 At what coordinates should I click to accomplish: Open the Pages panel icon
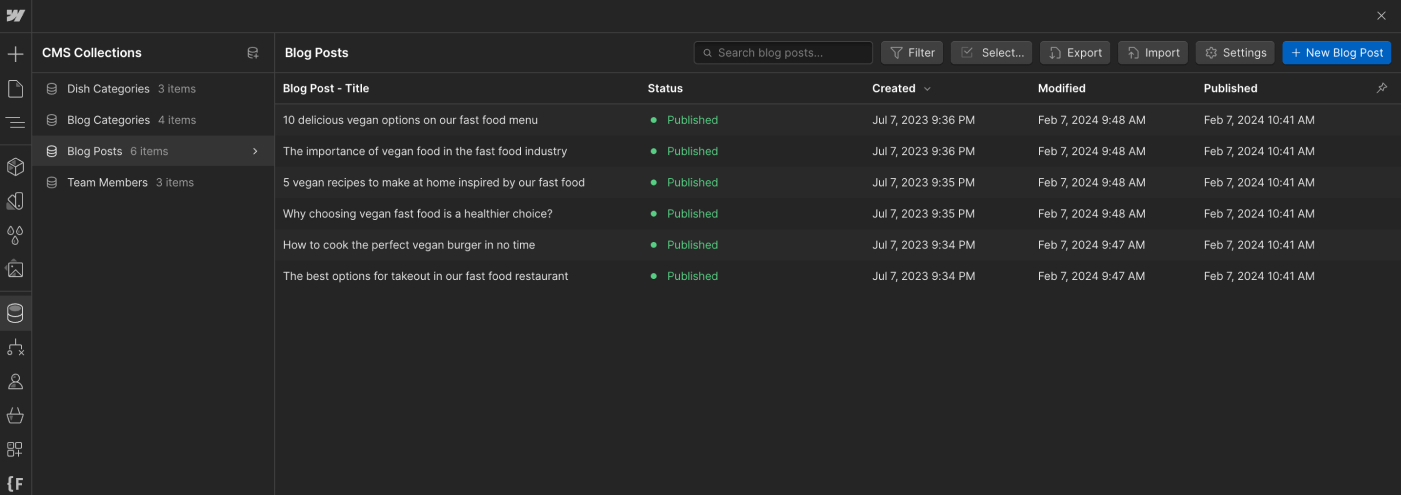15,89
